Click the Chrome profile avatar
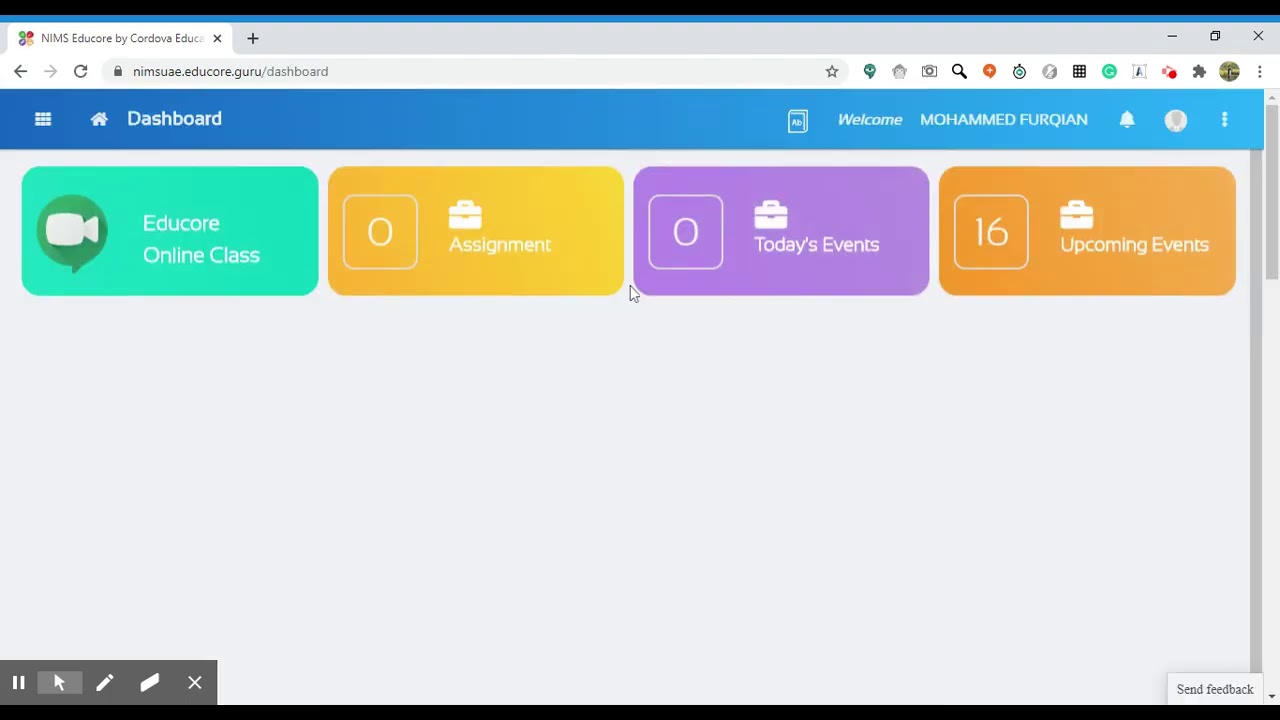 click(1229, 71)
